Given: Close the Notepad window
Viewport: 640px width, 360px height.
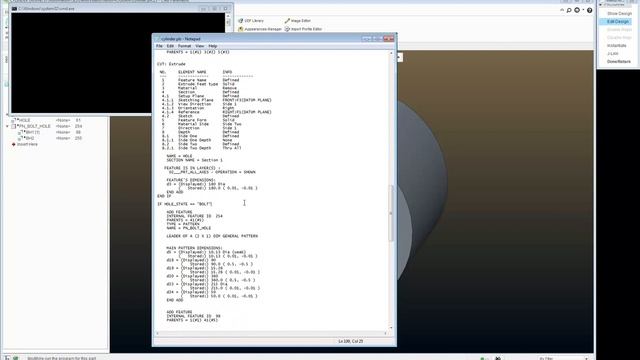Looking at the screenshot, I should click(388, 39).
